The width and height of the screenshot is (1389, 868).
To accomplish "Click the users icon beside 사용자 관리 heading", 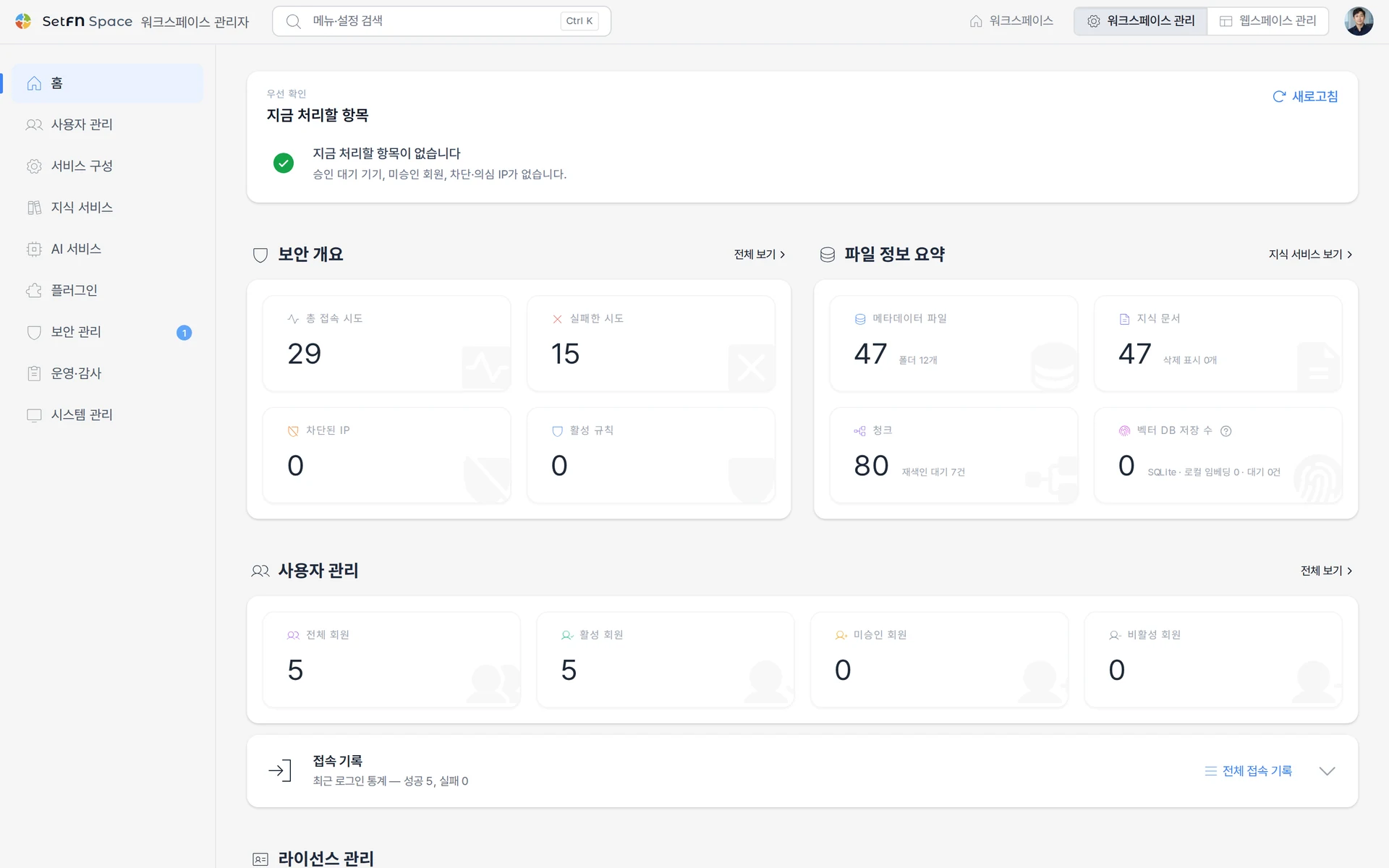I will 260,571.
